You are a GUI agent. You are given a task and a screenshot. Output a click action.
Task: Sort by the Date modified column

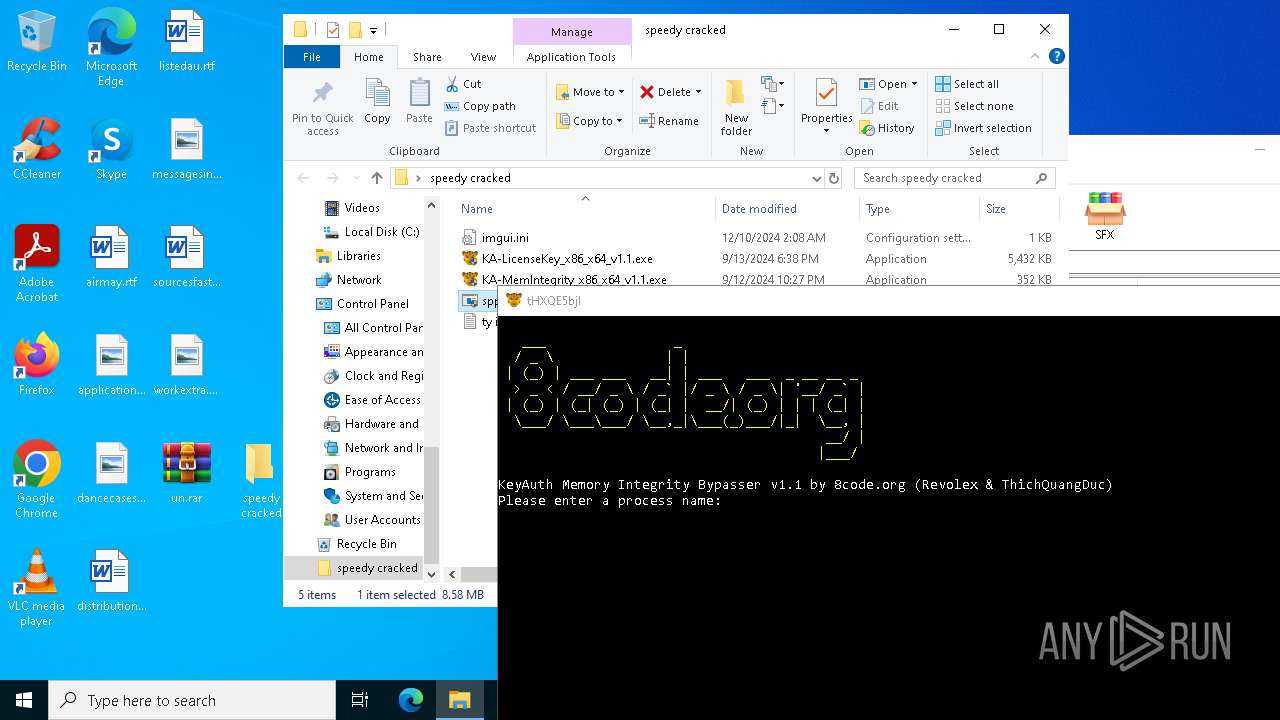point(787,208)
